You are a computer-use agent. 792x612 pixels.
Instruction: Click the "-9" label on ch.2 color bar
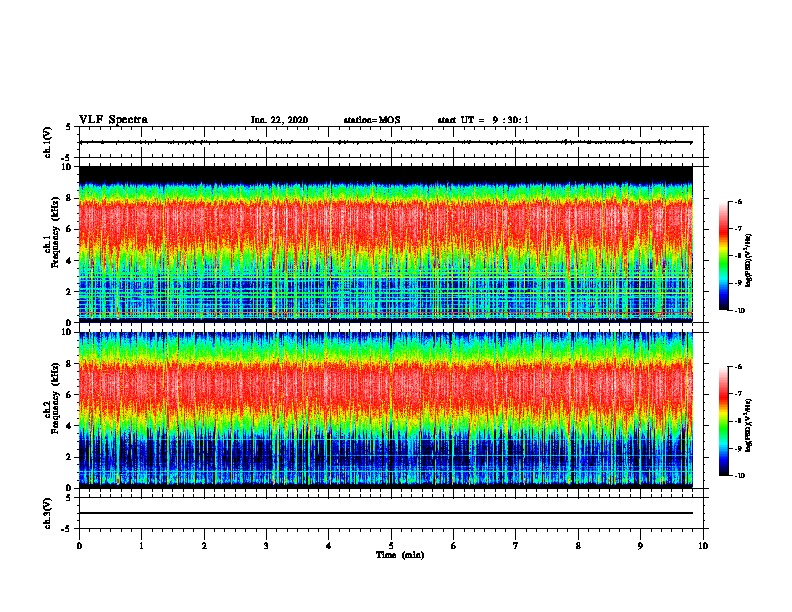pos(738,448)
